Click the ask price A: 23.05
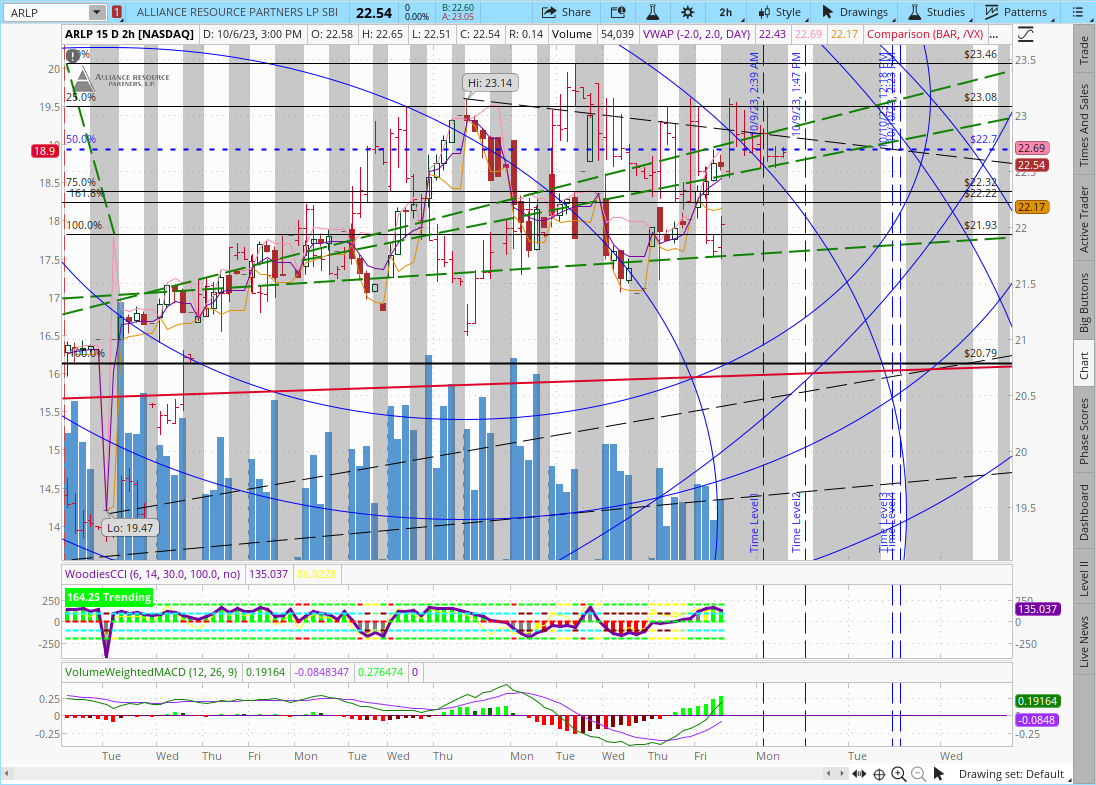1096x785 pixels. click(458, 17)
